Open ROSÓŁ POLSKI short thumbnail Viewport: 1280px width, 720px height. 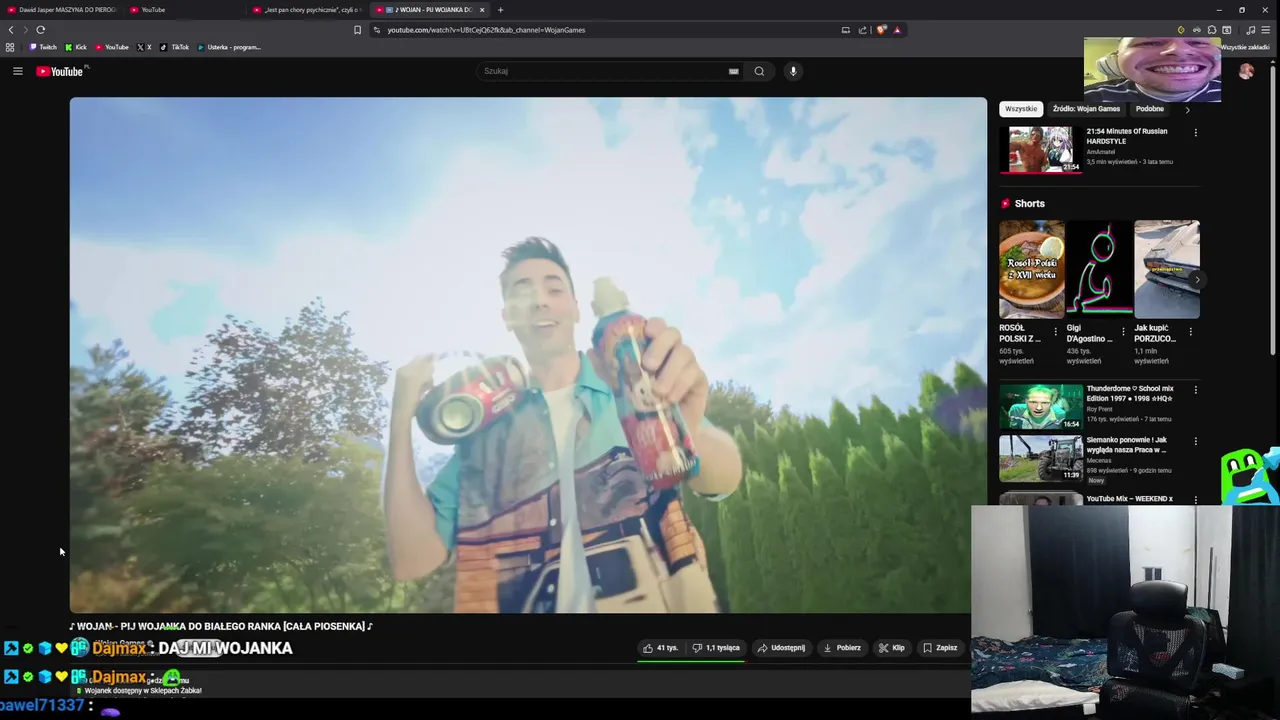1031,269
